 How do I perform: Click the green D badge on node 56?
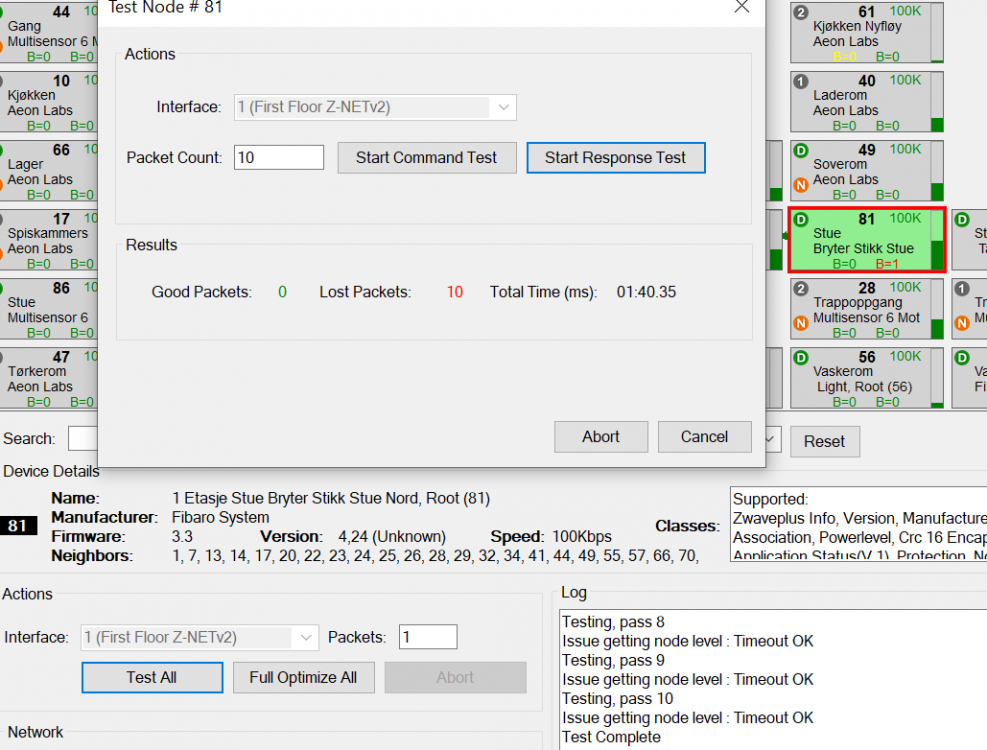click(801, 357)
